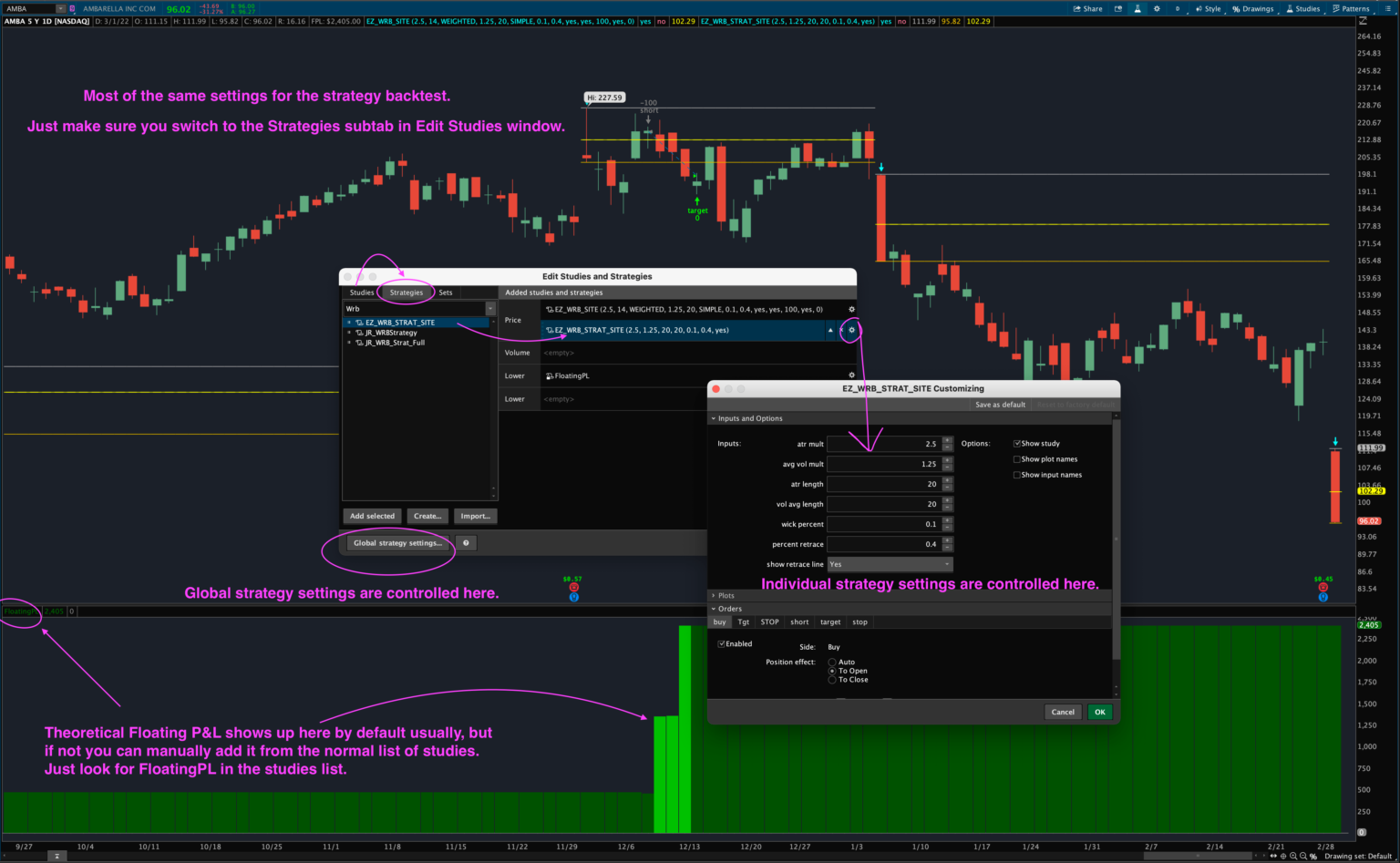Toggle the Show plot names checkbox
The width and height of the screenshot is (1400, 863).
pos(1017,459)
